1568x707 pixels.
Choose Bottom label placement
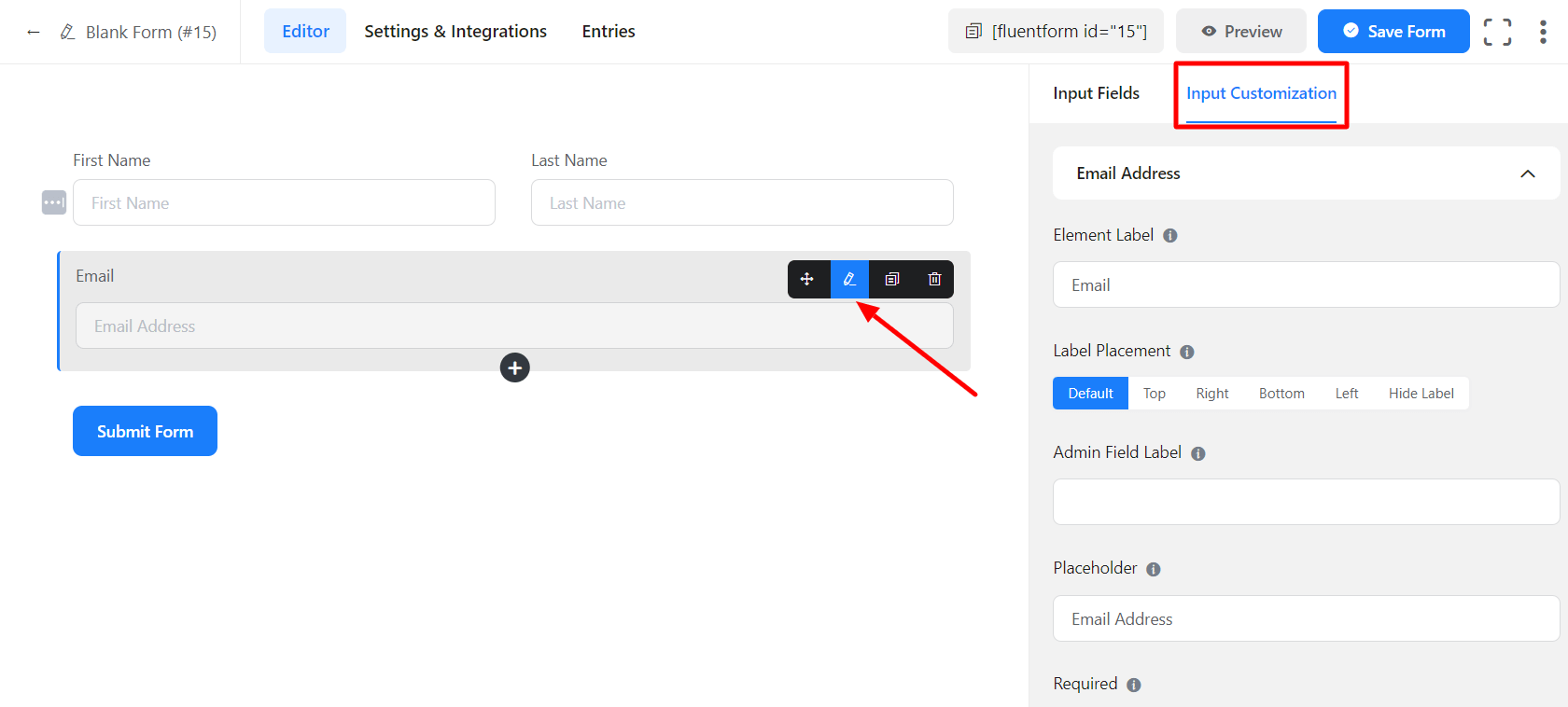coord(1281,394)
